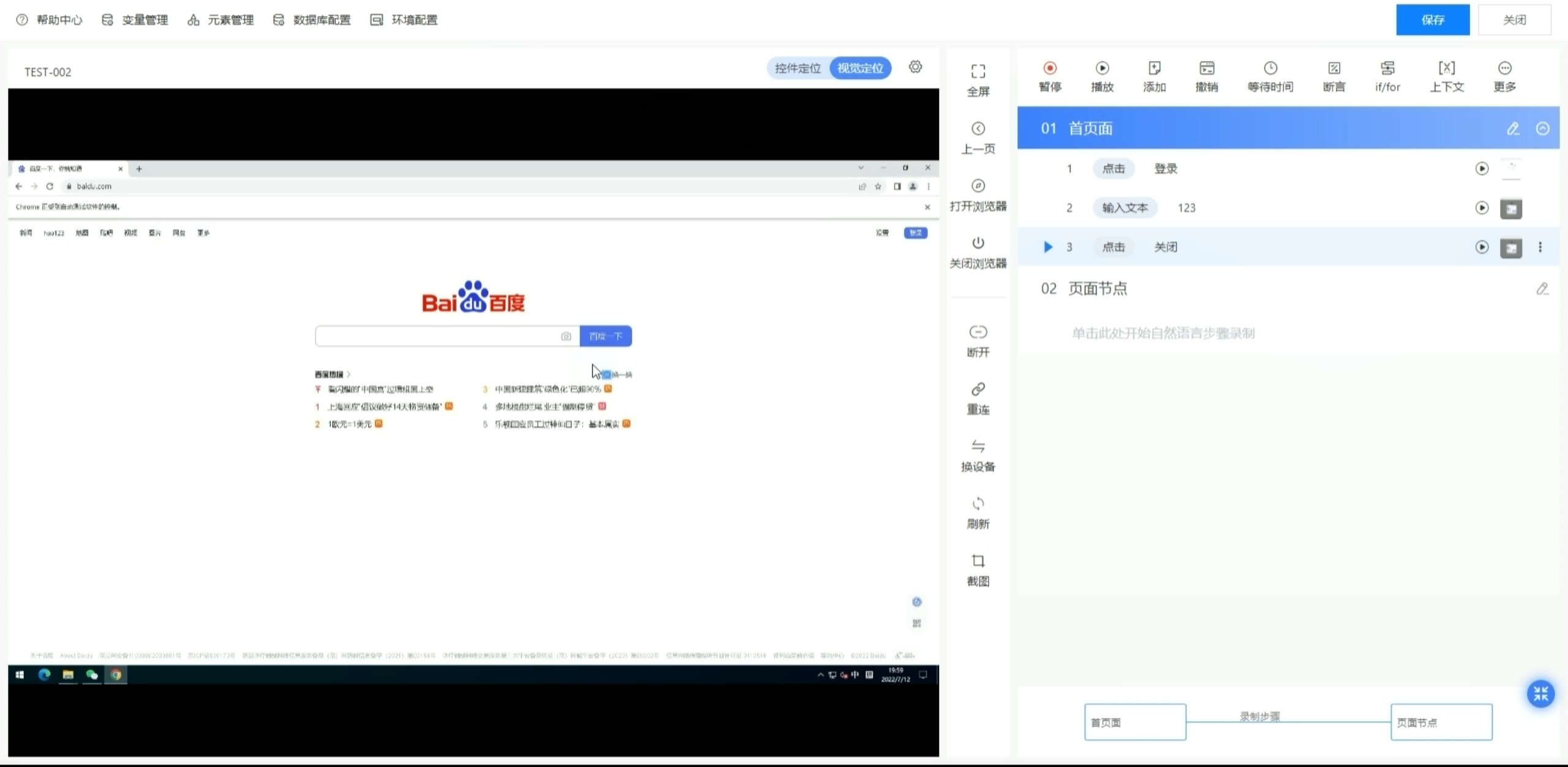Play step 2 输入文本 123

point(1482,208)
